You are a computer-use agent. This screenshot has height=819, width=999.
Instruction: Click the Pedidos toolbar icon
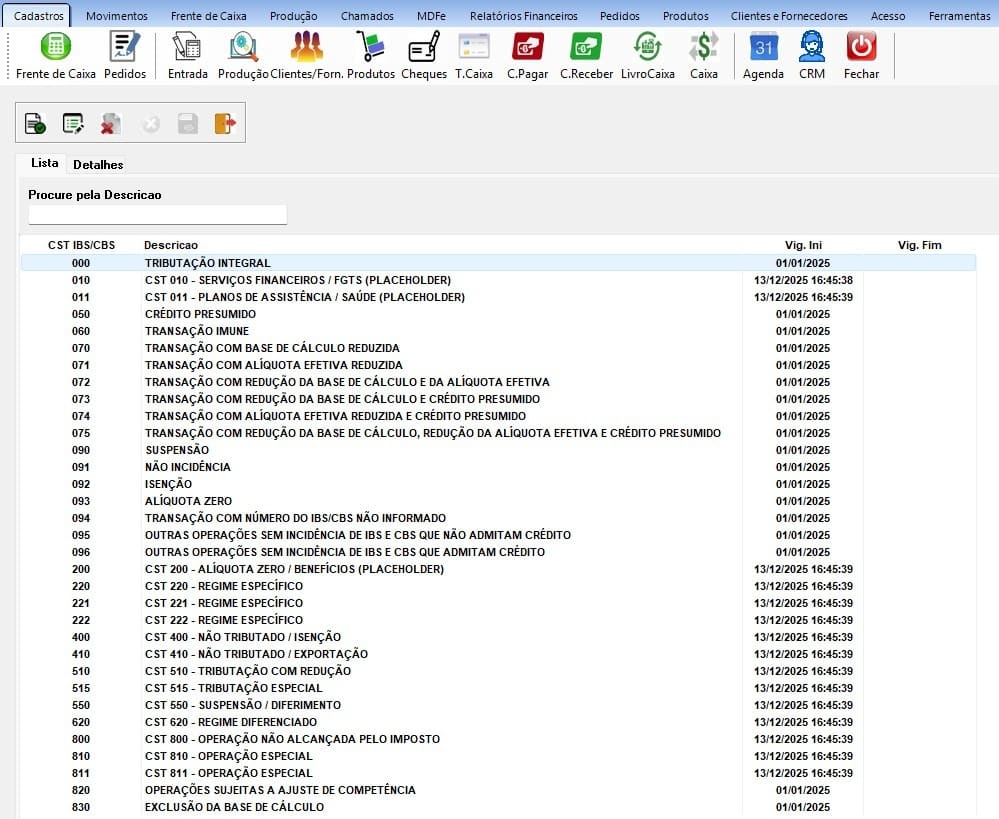coord(125,47)
